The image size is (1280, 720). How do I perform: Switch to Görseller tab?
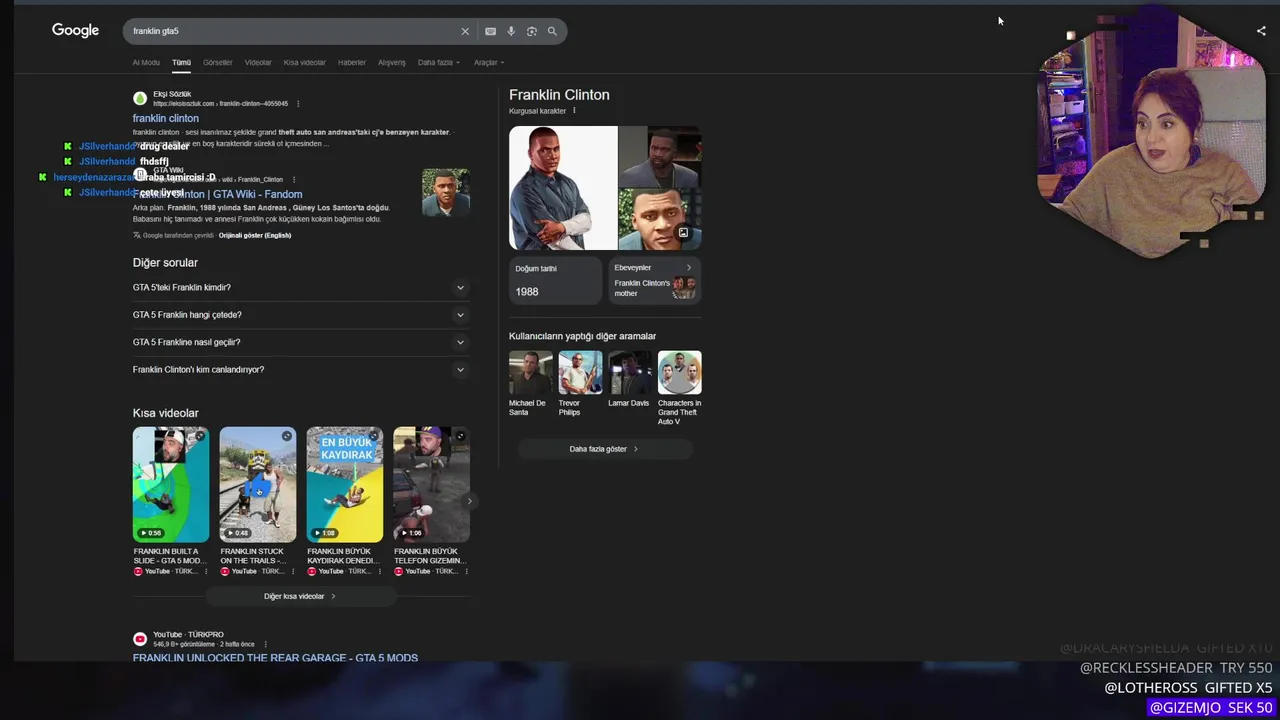pyautogui.click(x=217, y=62)
